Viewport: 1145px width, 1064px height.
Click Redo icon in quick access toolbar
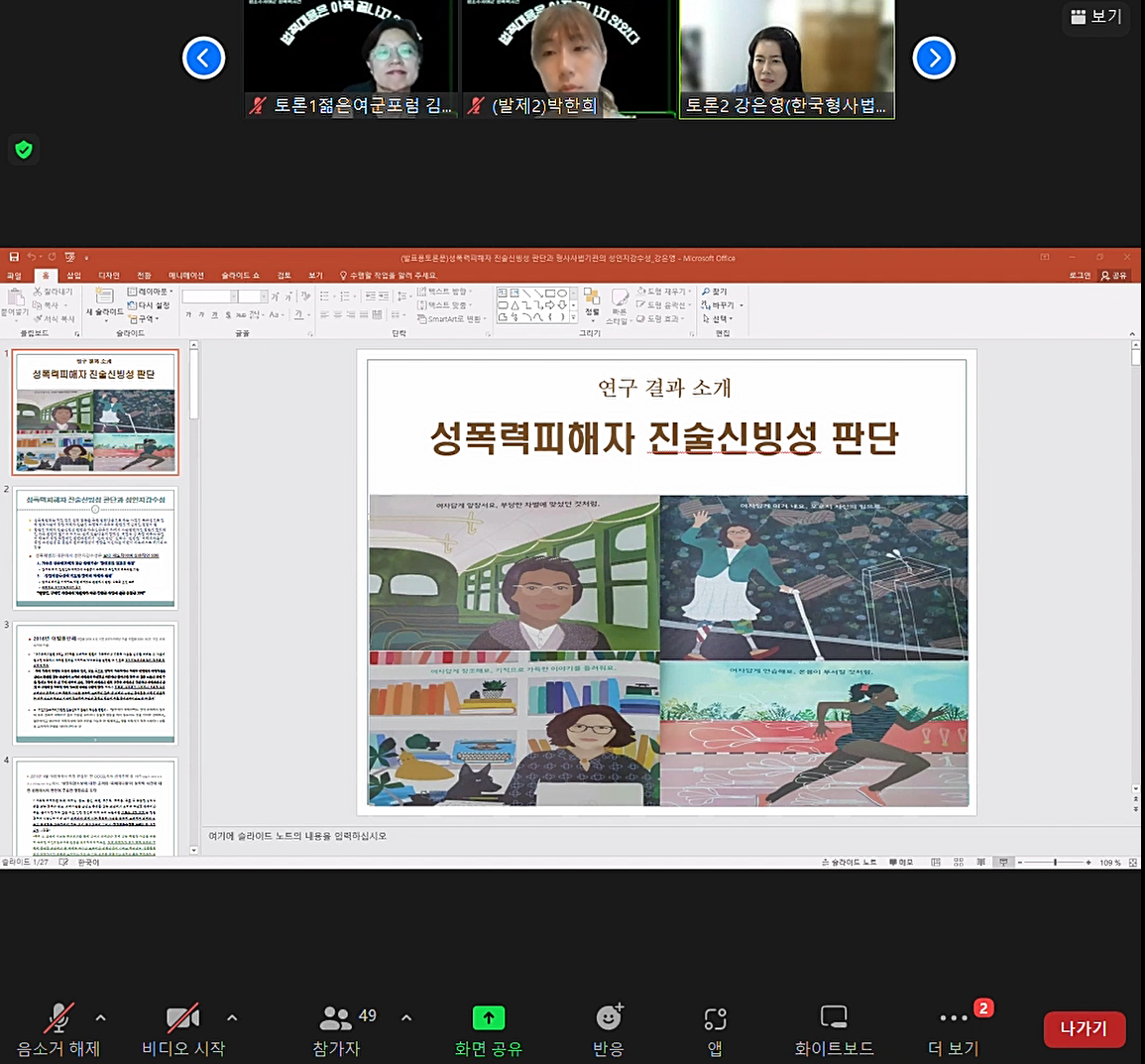coord(52,257)
